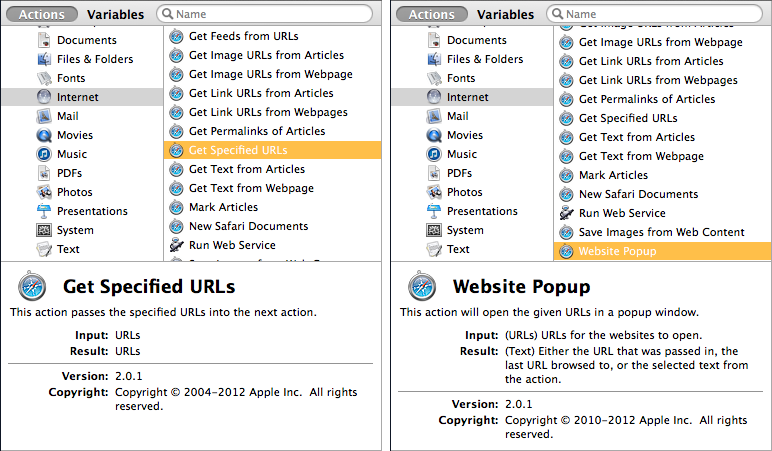Image resolution: width=772 pixels, height=451 pixels.
Task: Select New Safari Documents in the Get Specified URLs pane
Action: click(x=248, y=226)
